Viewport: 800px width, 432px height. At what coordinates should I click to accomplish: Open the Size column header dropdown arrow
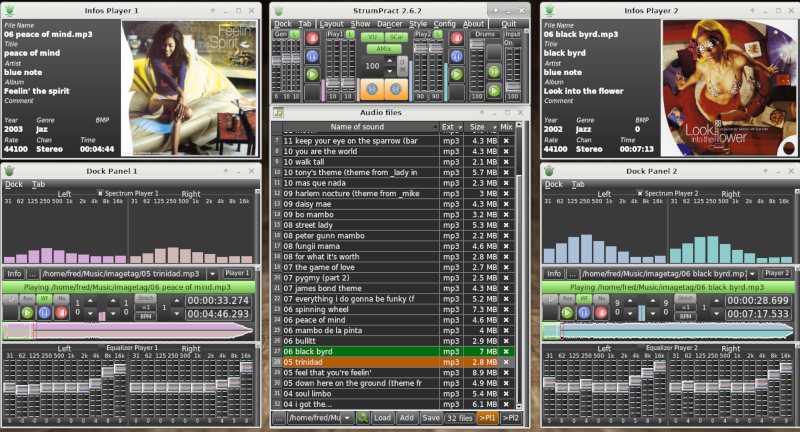click(494, 127)
